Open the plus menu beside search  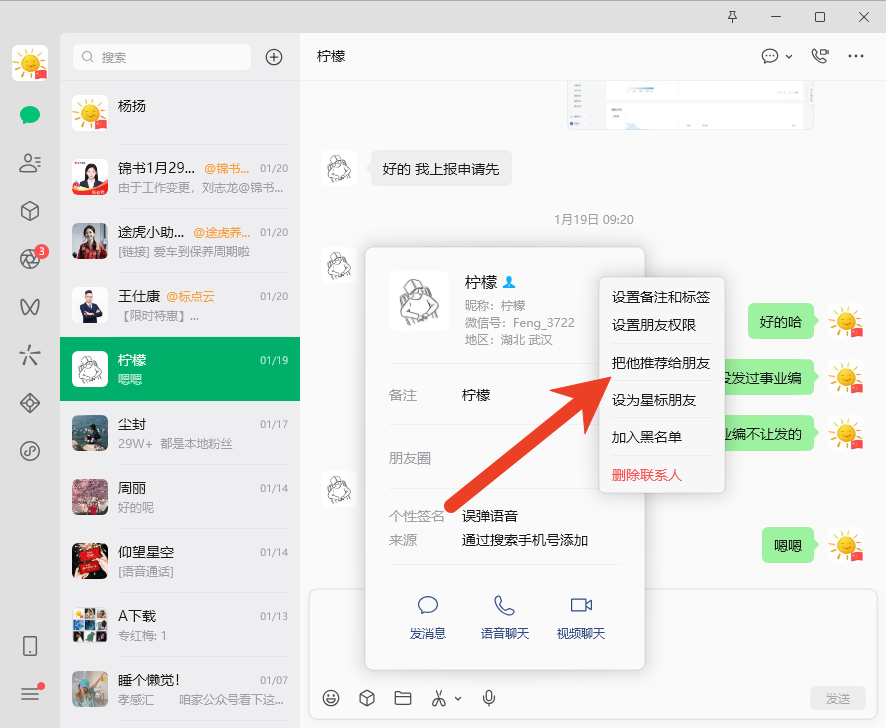[274, 57]
